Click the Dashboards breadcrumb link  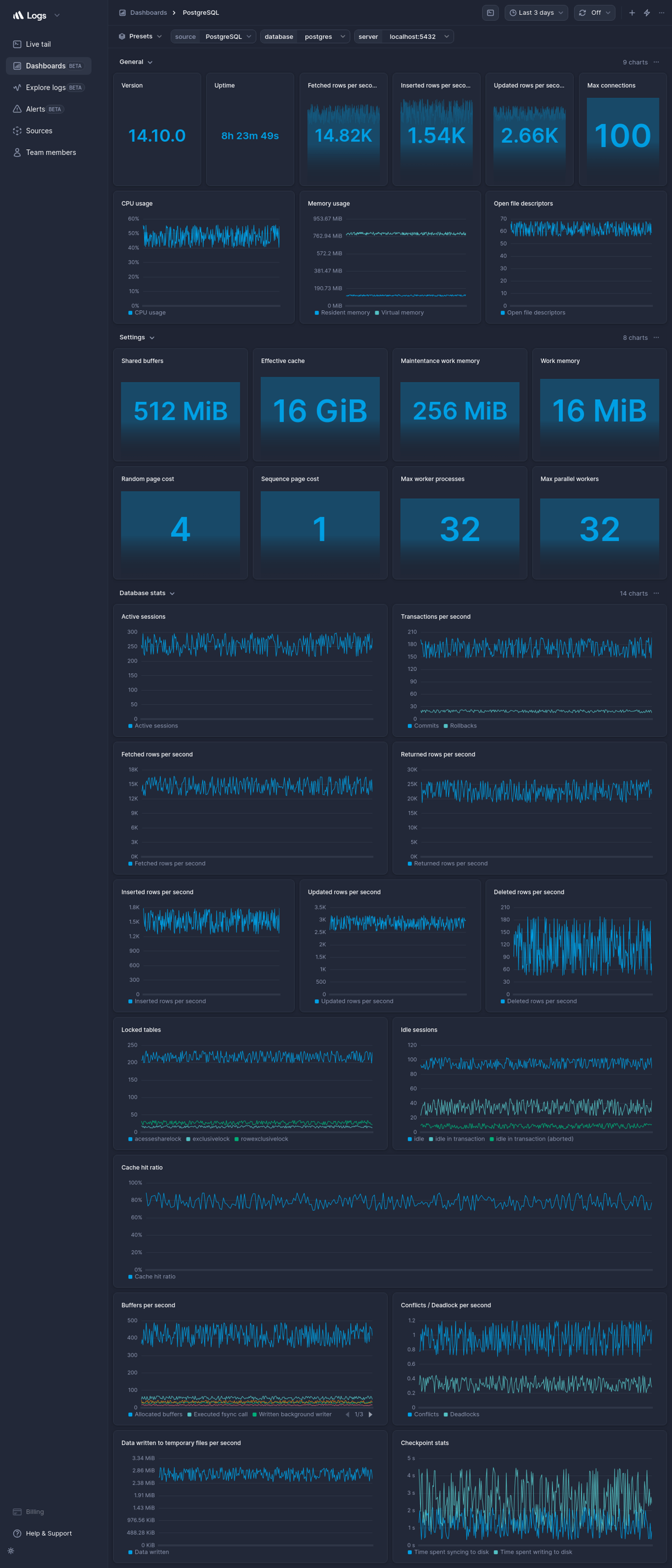(x=149, y=13)
